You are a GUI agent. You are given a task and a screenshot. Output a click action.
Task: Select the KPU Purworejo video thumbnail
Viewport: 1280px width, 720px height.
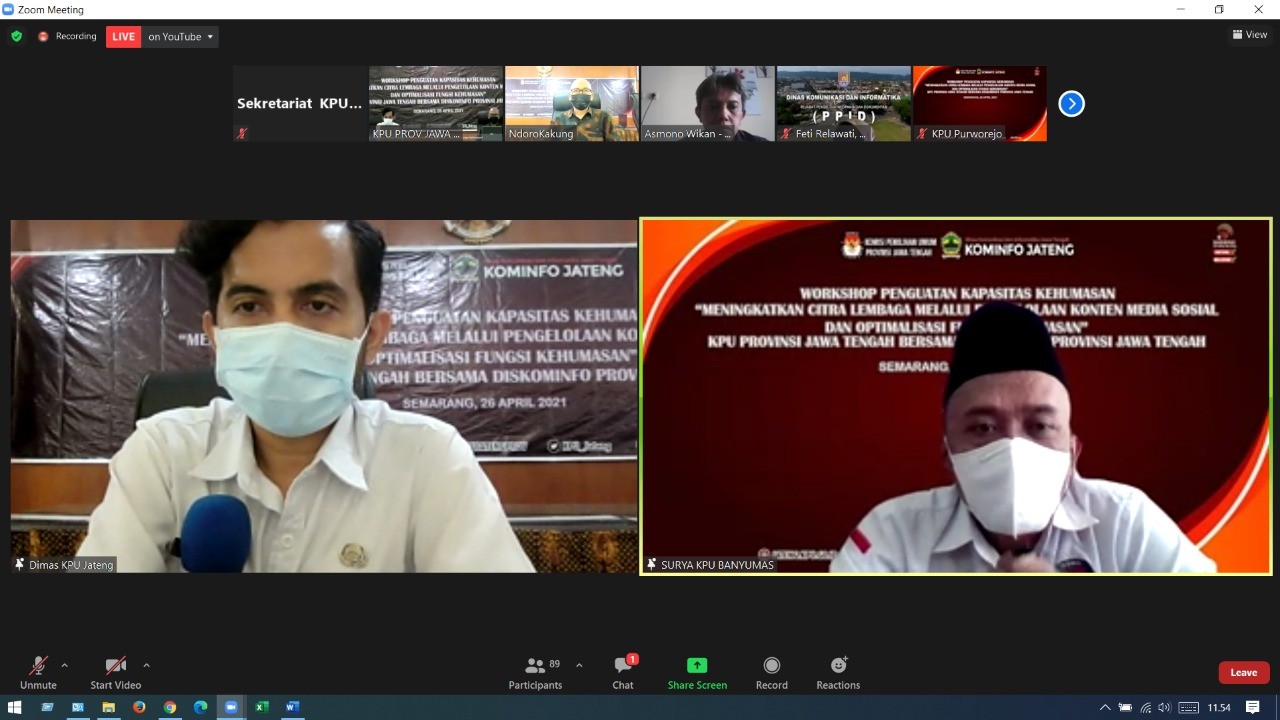coord(979,103)
